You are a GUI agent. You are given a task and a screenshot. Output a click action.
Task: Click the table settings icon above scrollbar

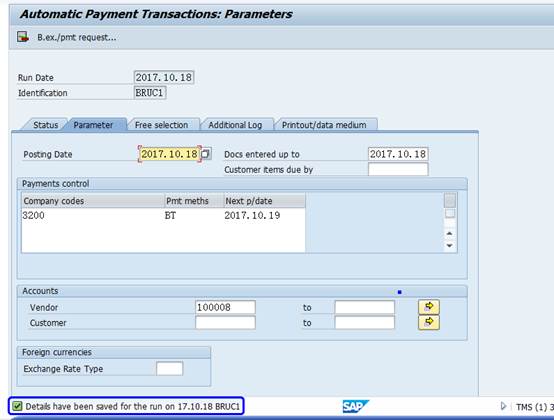click(450, 201)
